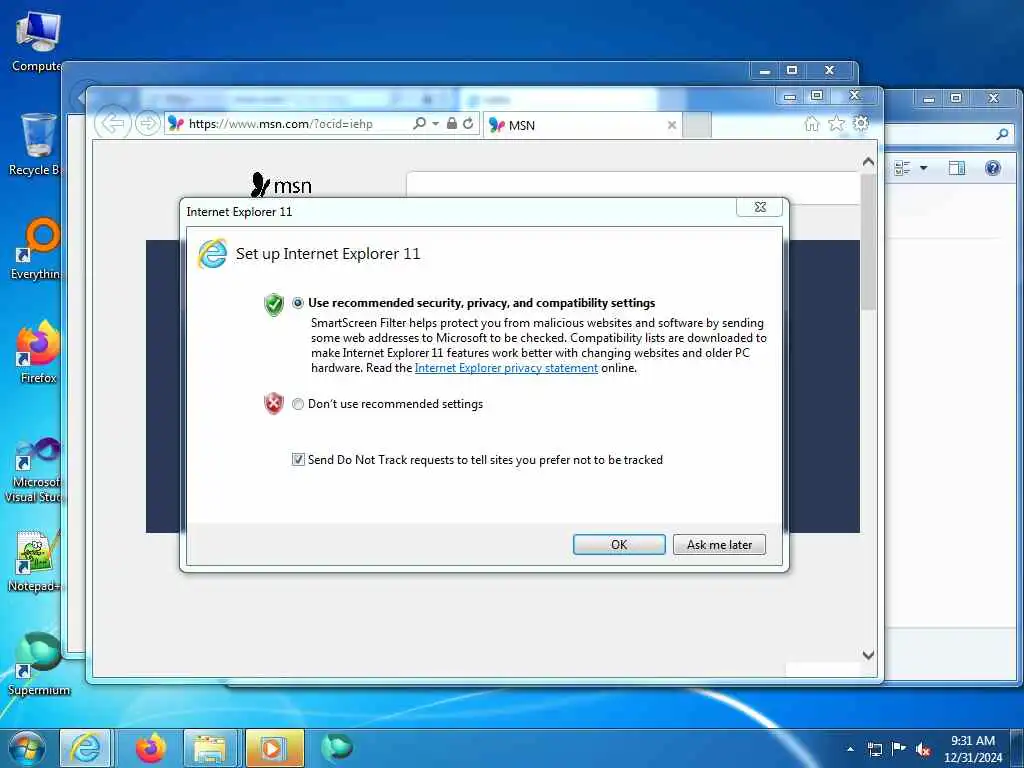The width and height of the screenshot is (1024, 768).
Task: Click the change view icon in Explorer window
Action: point(903,168)
